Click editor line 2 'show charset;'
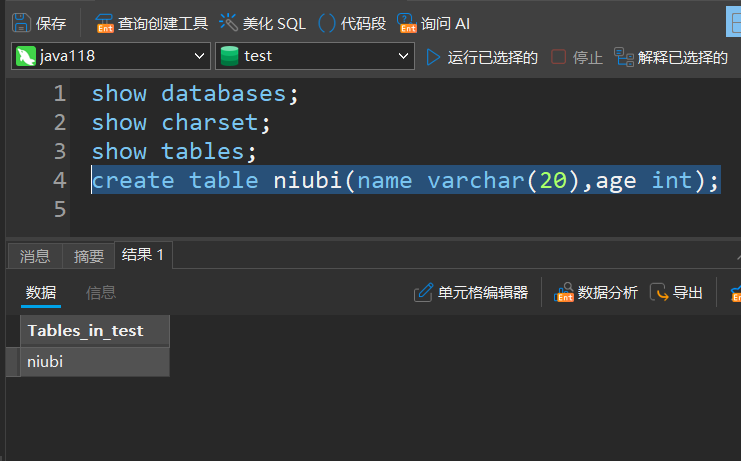The height and width of the screenshot is (461, 741). click(181, 123)
